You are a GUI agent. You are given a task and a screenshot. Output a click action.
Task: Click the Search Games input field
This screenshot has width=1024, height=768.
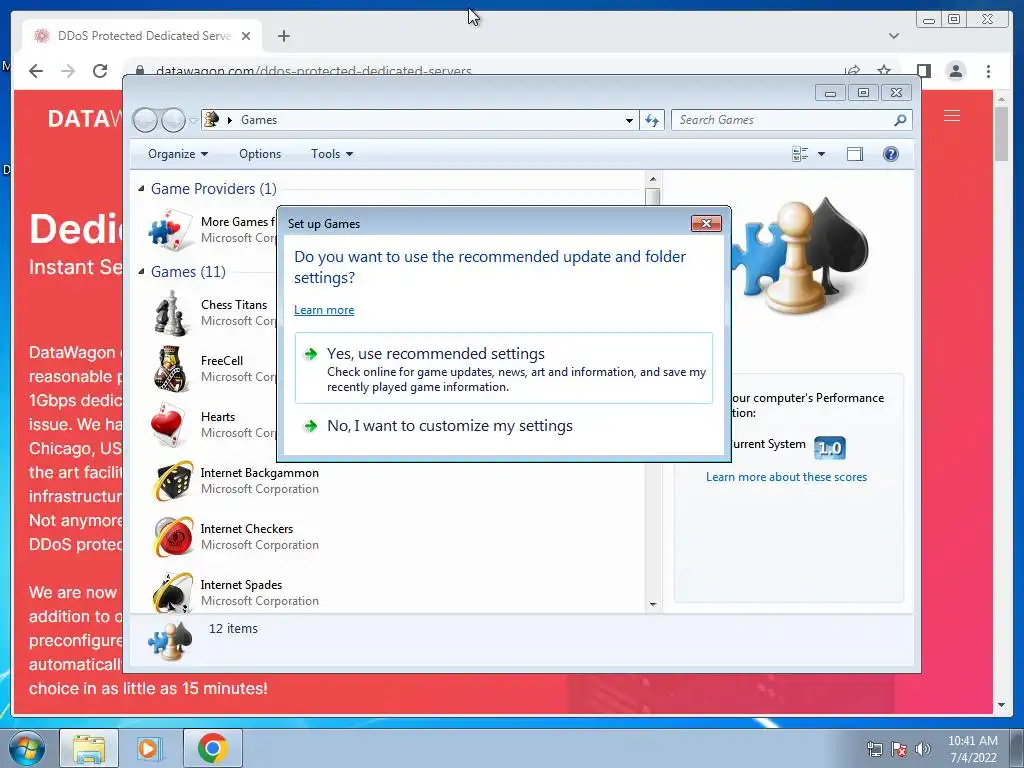pyautogui.click(x=784, y=120)
